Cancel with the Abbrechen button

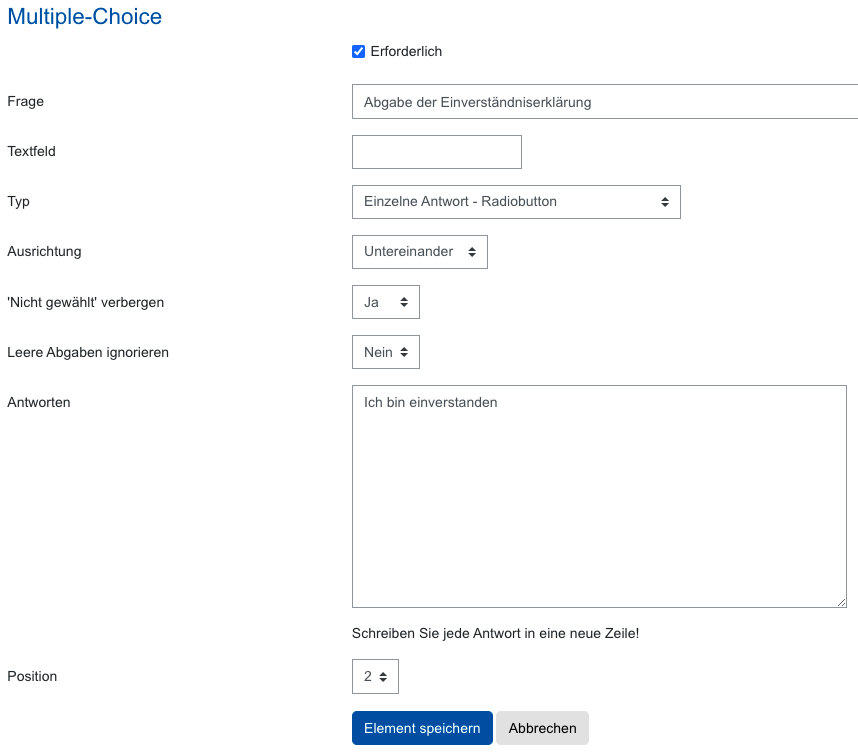tap(542, 728)
